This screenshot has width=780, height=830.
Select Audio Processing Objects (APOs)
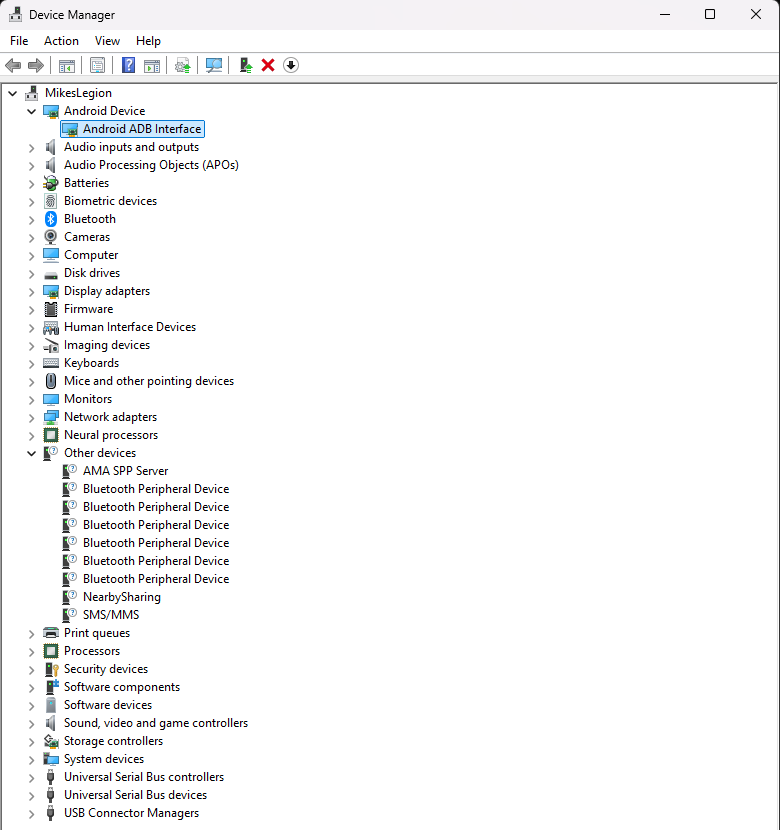(151, 165)
